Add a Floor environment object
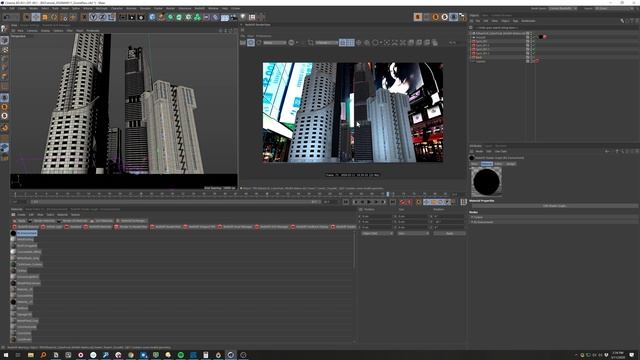The image size is (640, 360). point(224,17)
